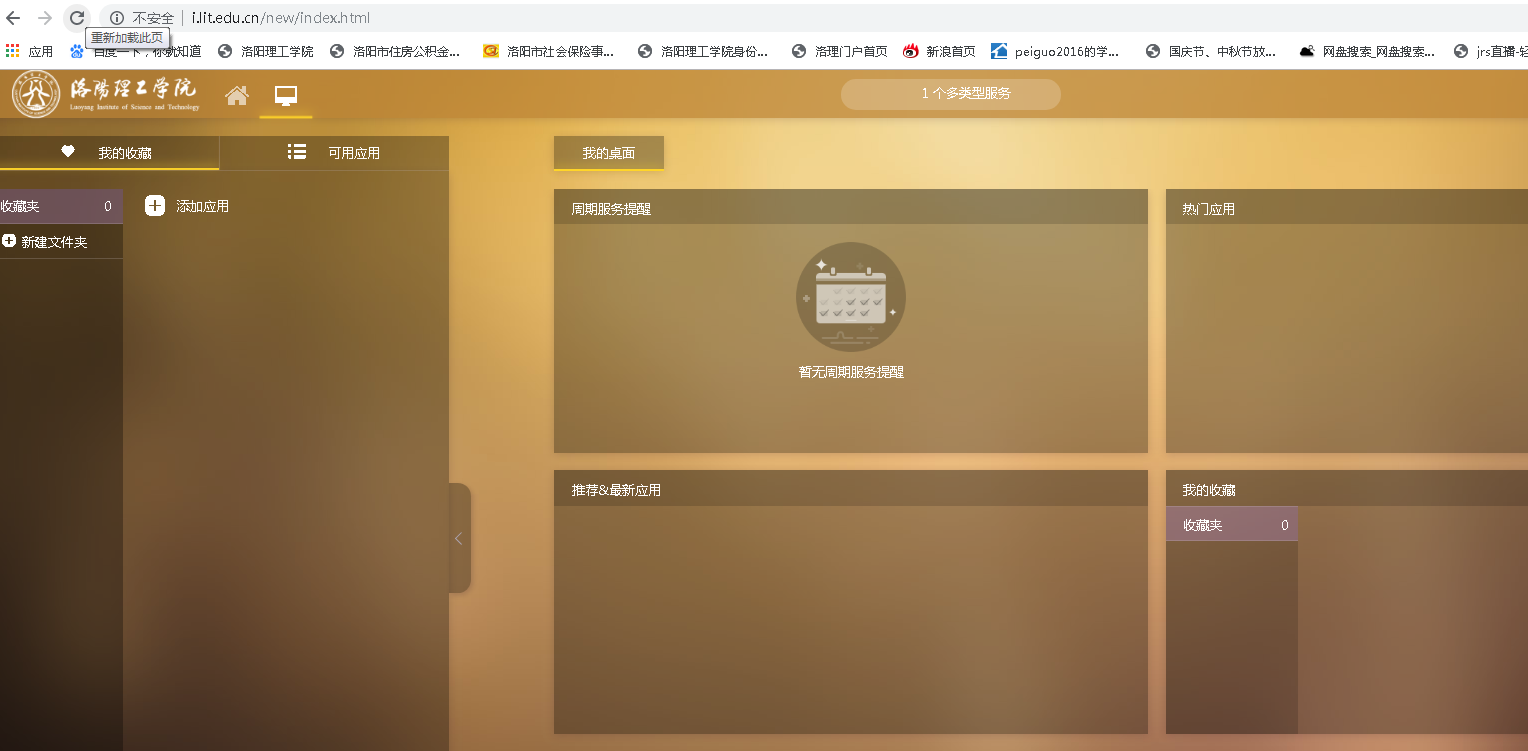Click the Luoyang Institute logo
Screen dimensions: 1528x751
106,95
